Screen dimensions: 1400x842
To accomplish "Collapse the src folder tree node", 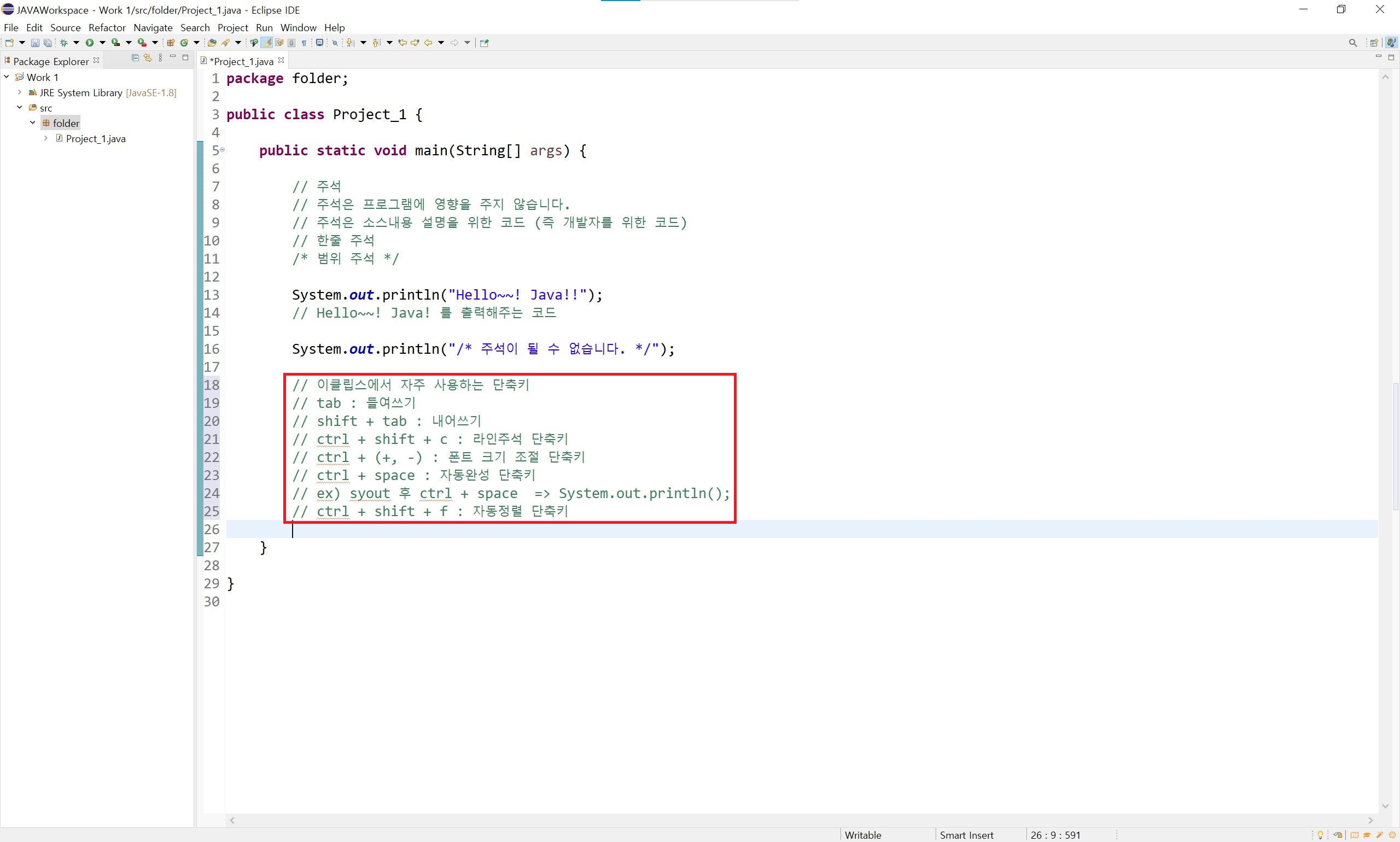I will (x=19, y=107).
